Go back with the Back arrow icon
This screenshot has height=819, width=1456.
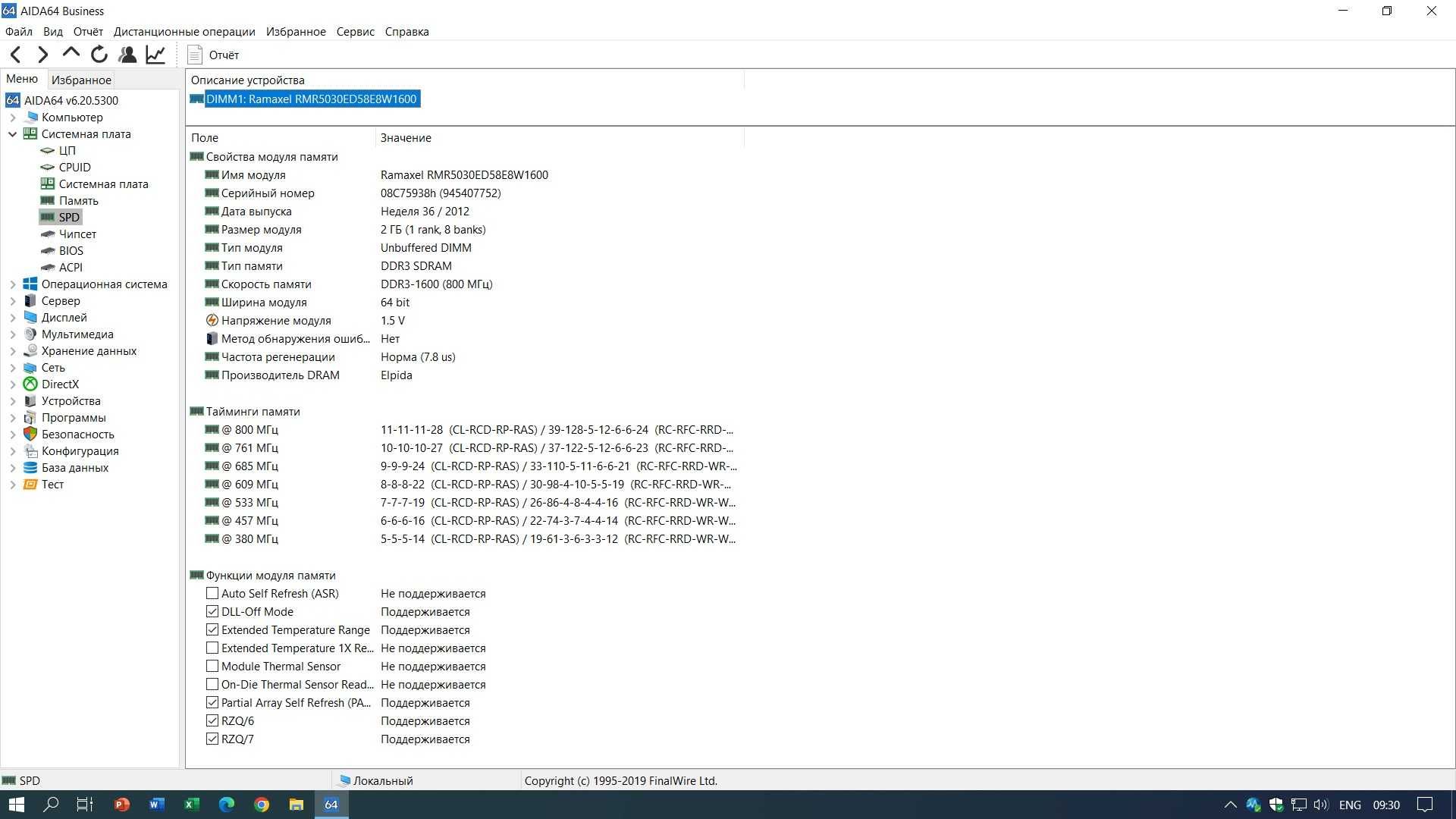pos(16,55)
